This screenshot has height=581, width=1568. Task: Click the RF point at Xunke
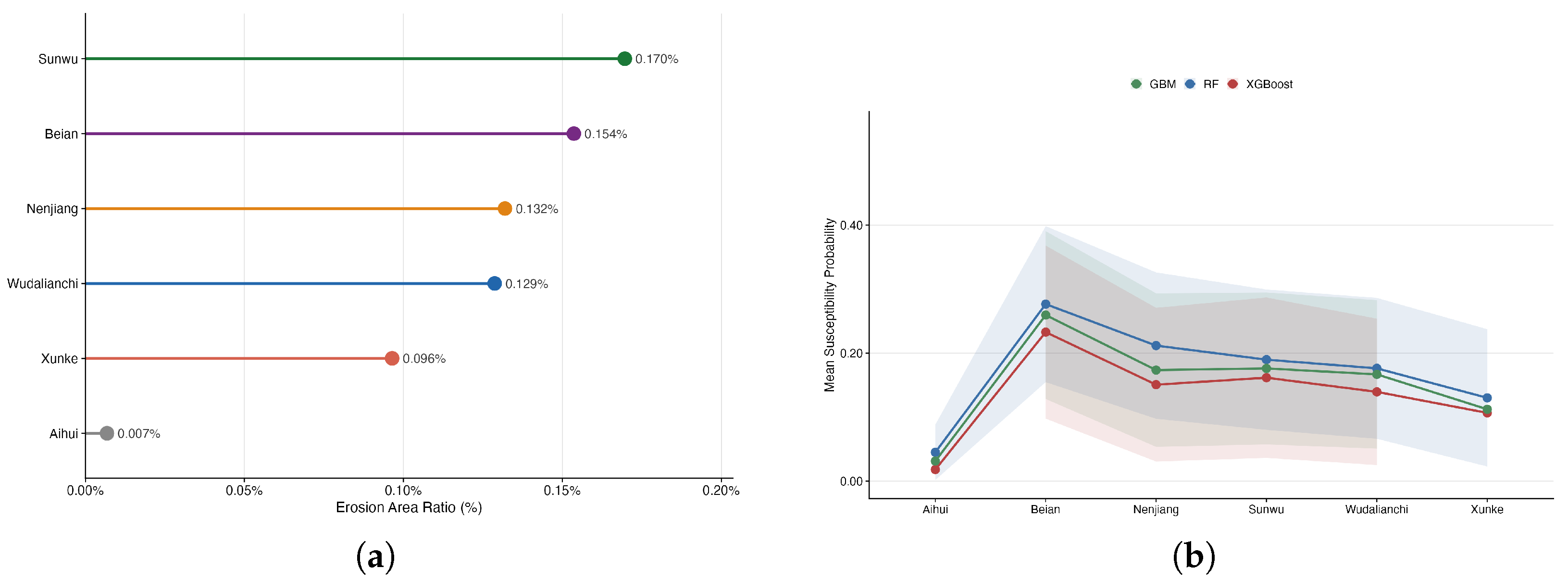1487,398
